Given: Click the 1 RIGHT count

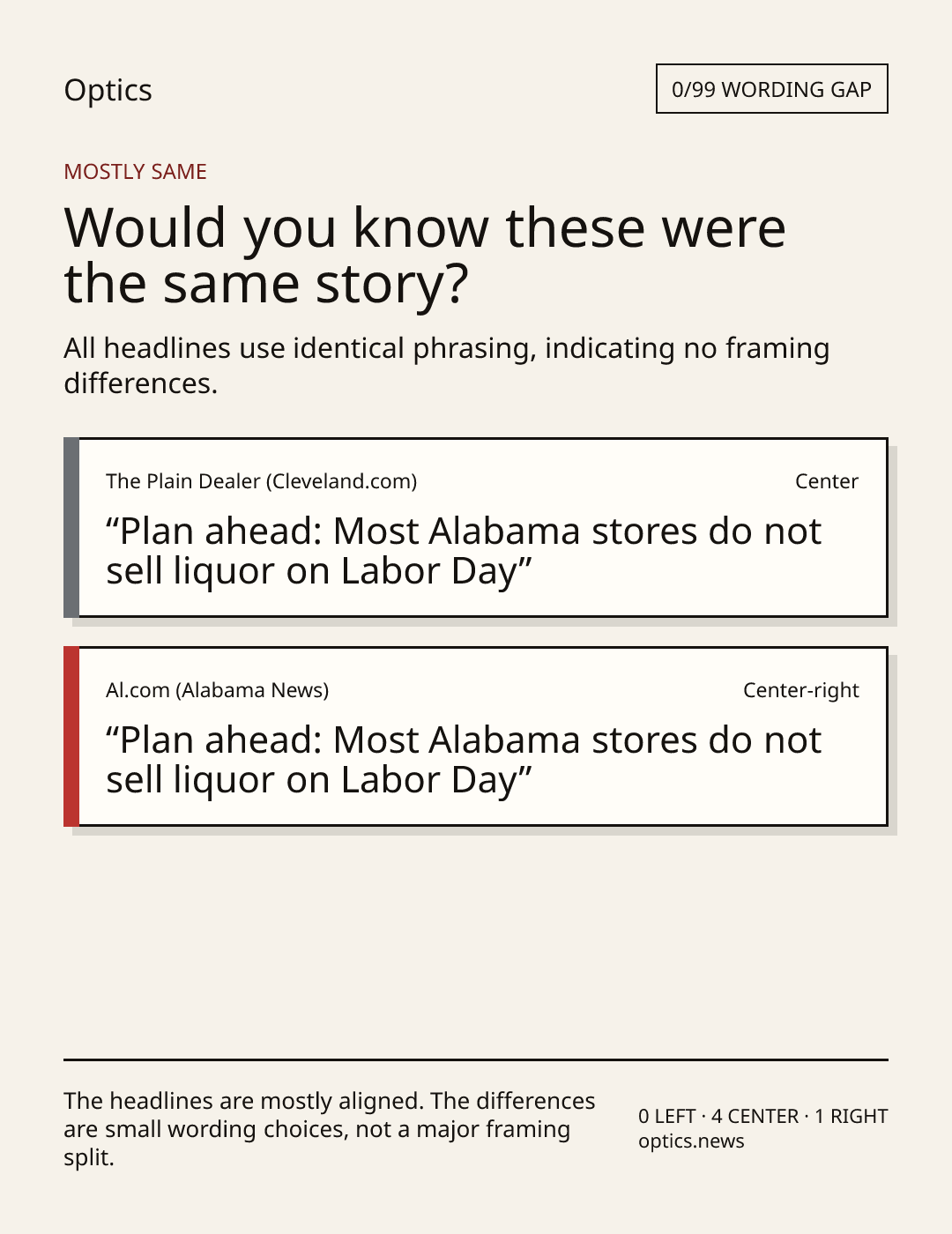Looking at the screenshot, I should point(851,1116).
